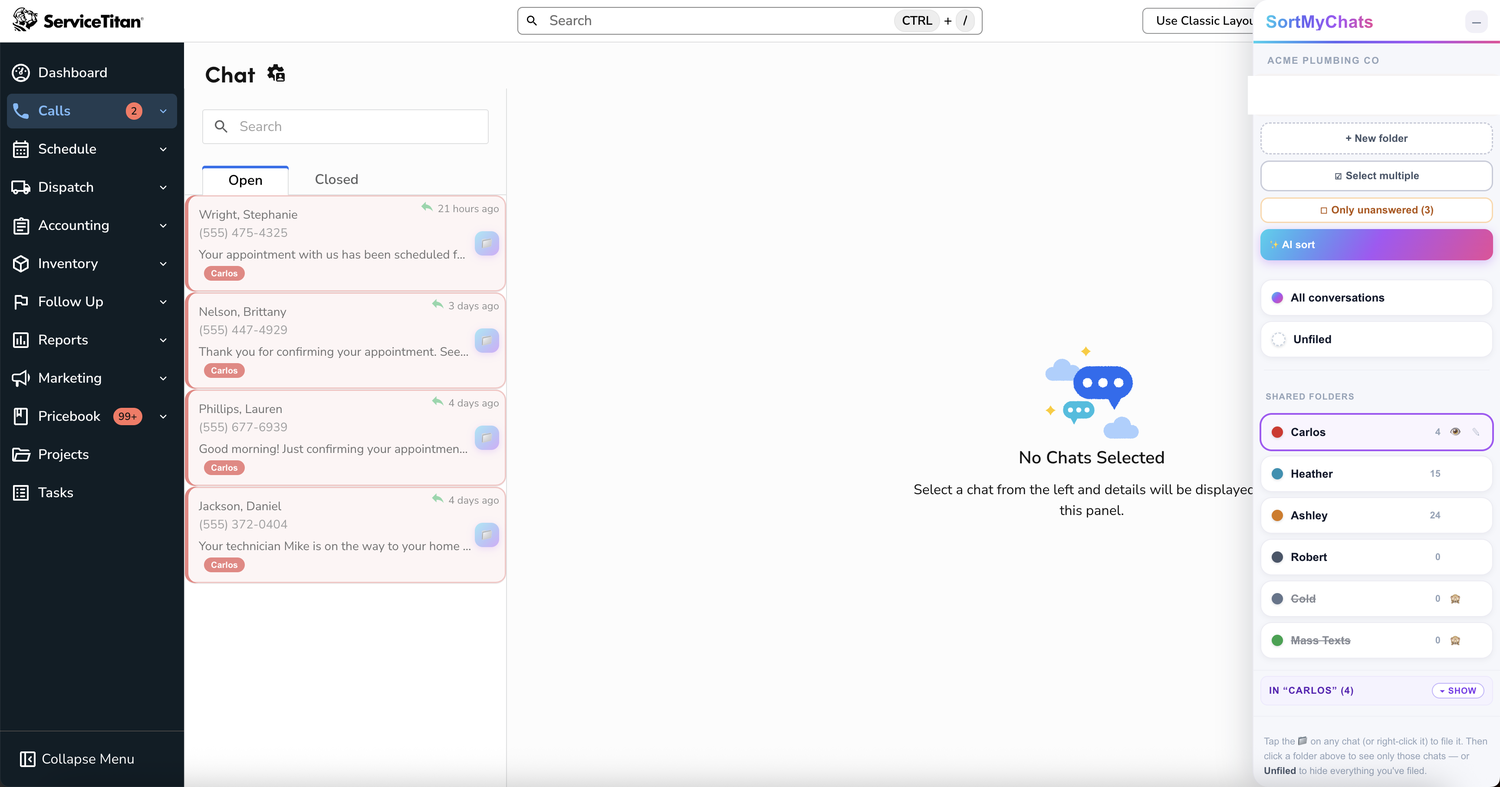Click the blue color dot on Heather folder

[x=1277, y=474]
